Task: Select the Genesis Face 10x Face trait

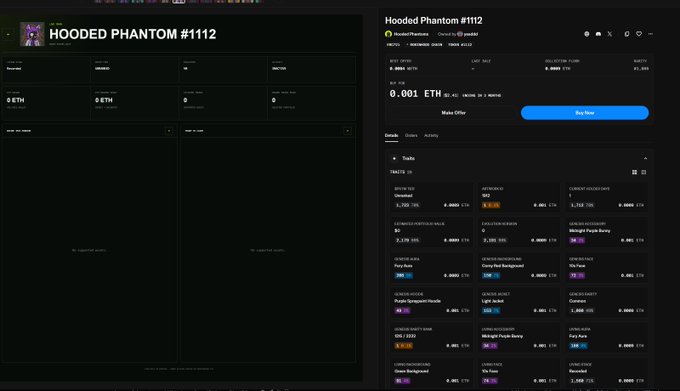Action: coord(606,267)
